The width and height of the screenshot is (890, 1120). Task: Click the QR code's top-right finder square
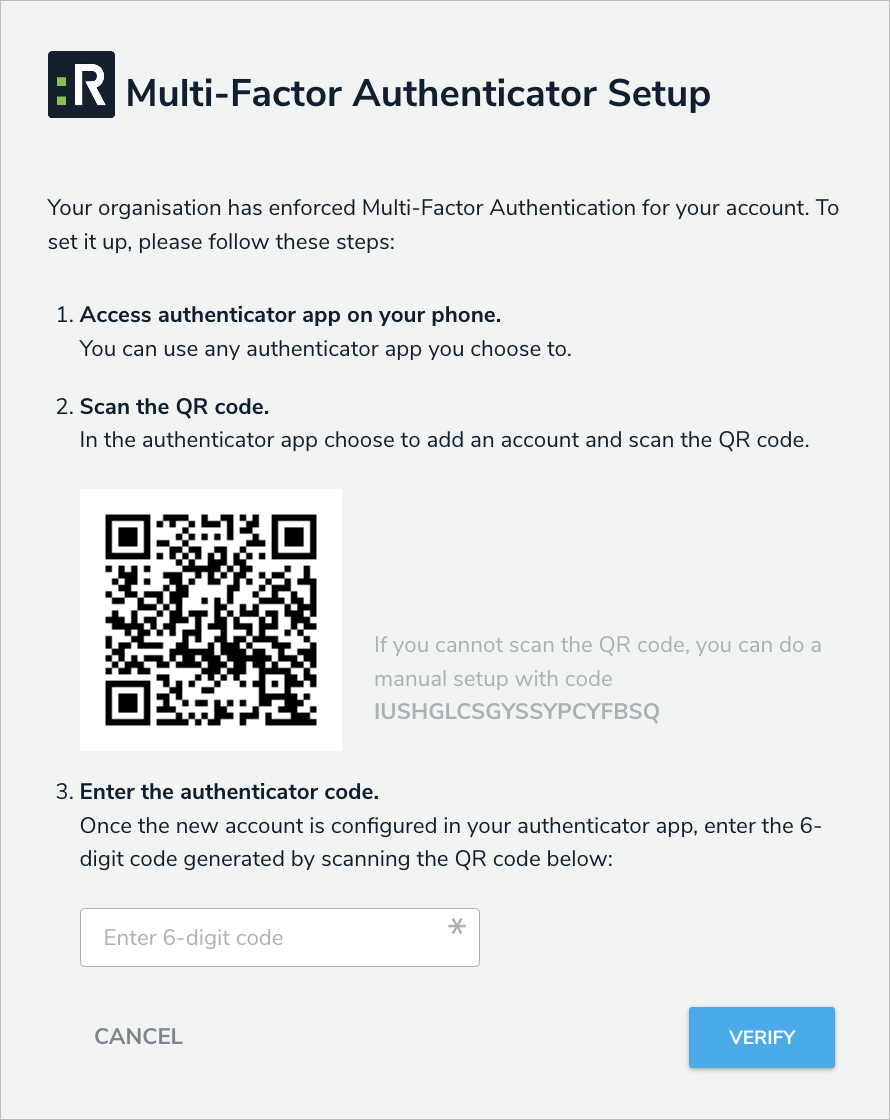(x=294, y=537)
